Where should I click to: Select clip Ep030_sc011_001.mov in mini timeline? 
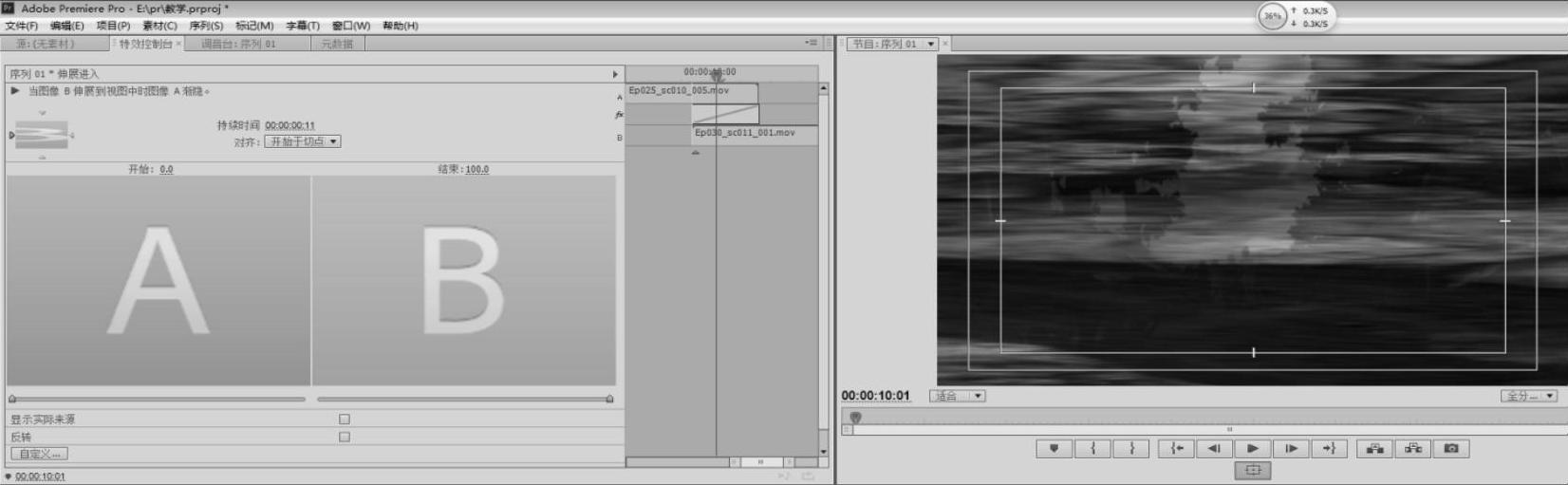tap(756, 135)
